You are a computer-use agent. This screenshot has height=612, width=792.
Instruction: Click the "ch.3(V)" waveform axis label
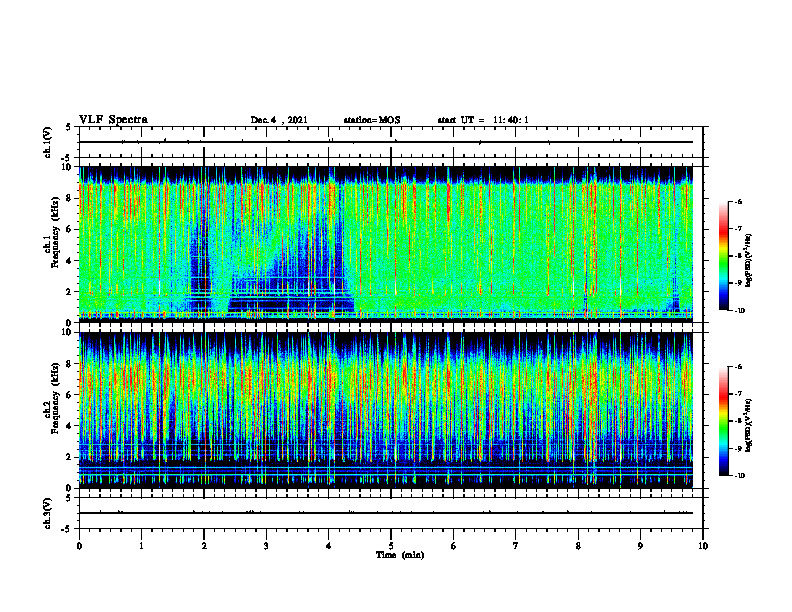(48, 513)
